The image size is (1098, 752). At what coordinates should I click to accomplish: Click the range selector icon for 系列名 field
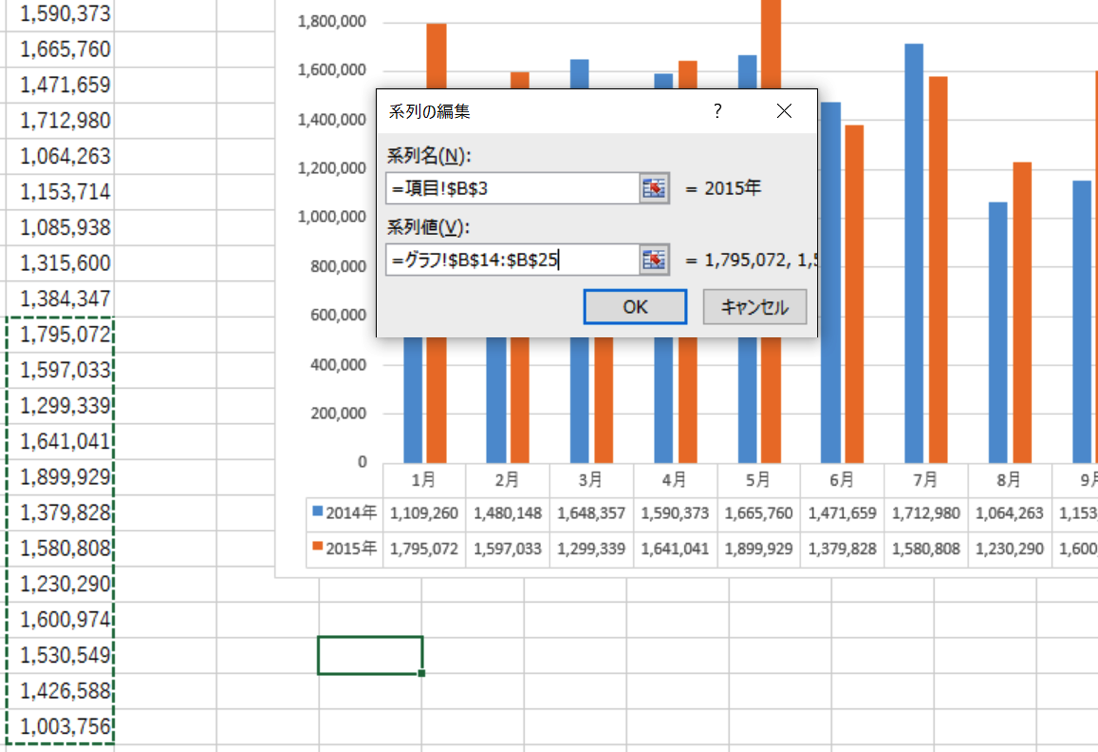(654, 188)
